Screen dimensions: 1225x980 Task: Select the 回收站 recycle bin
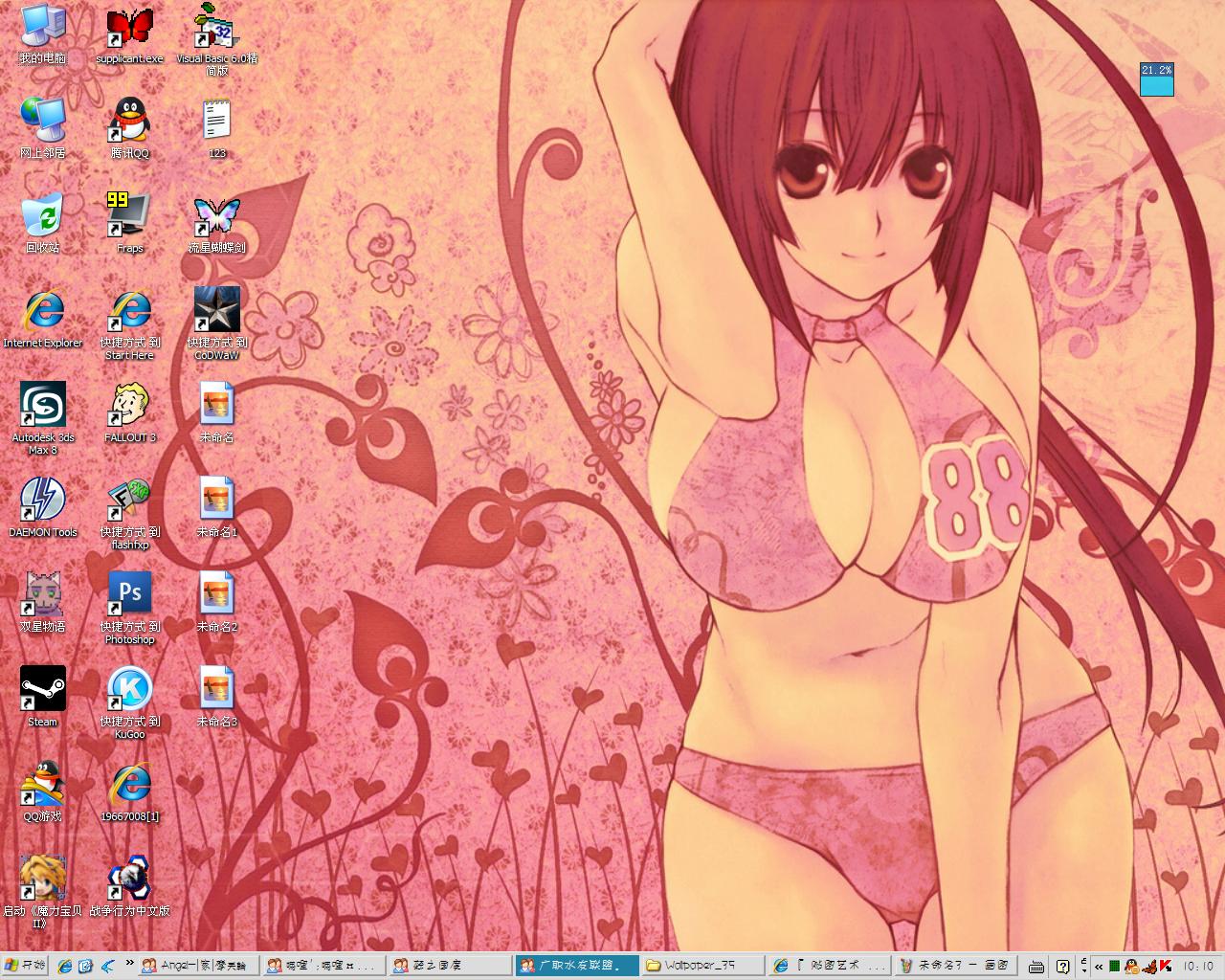pos(42,223)
